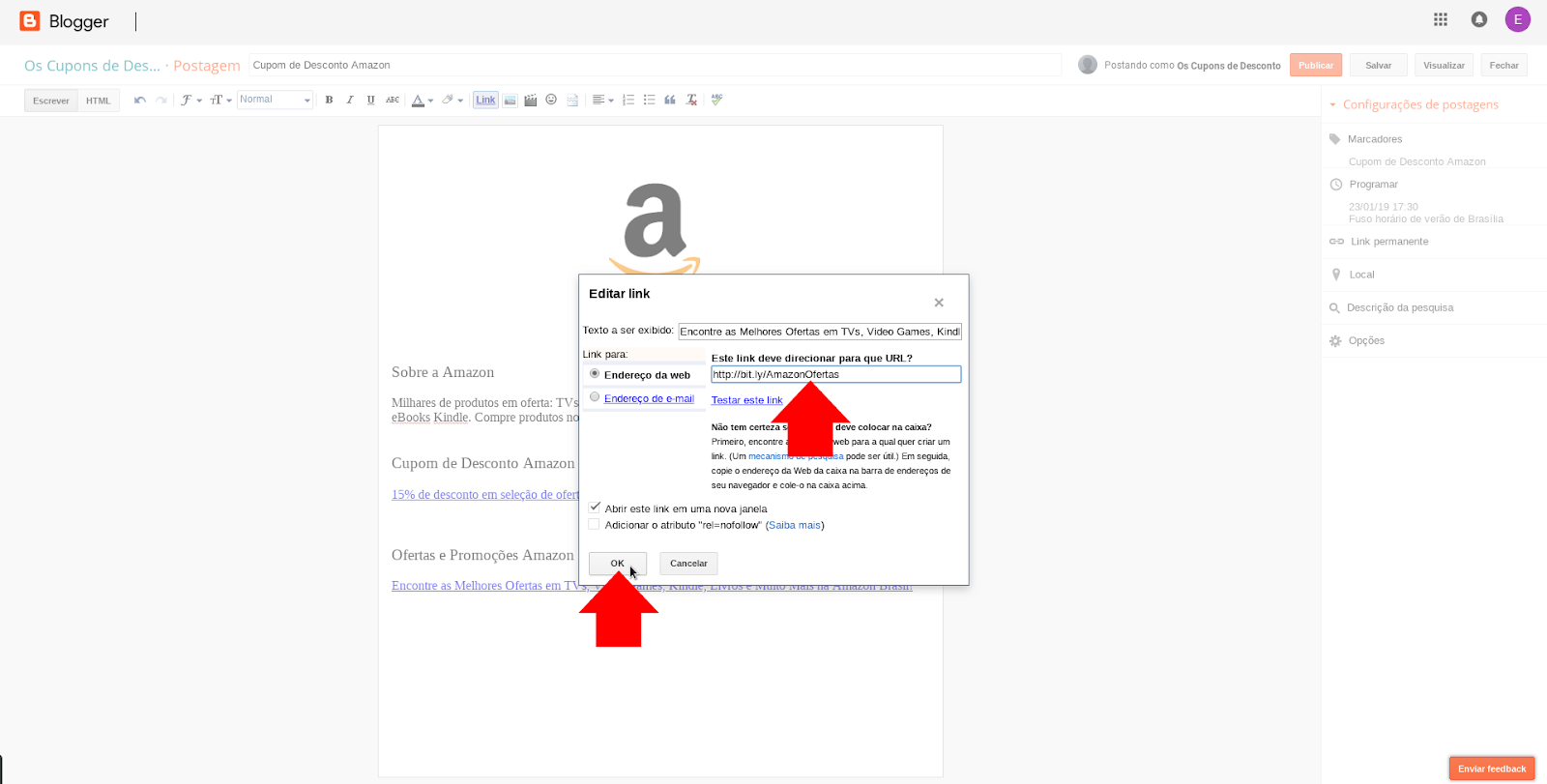Click the 15% de desconto link
This screenshot has width=1547, height=784.
click(485, 495)
